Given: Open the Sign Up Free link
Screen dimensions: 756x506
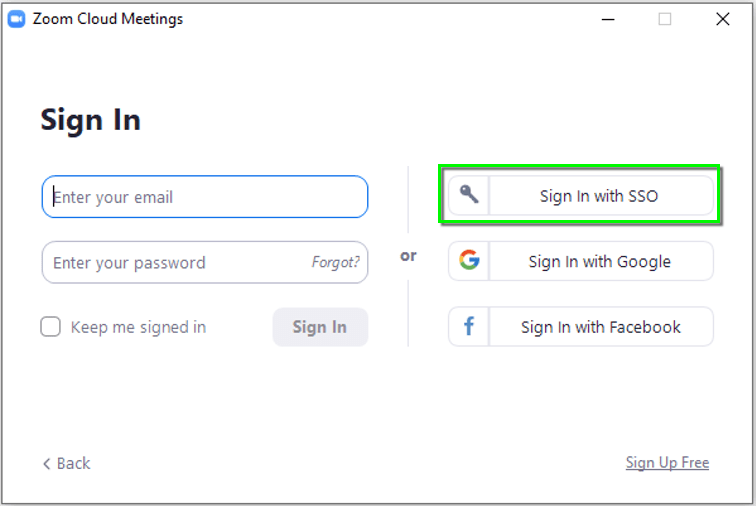Looking at the screenshot, I should pos(667,463).
